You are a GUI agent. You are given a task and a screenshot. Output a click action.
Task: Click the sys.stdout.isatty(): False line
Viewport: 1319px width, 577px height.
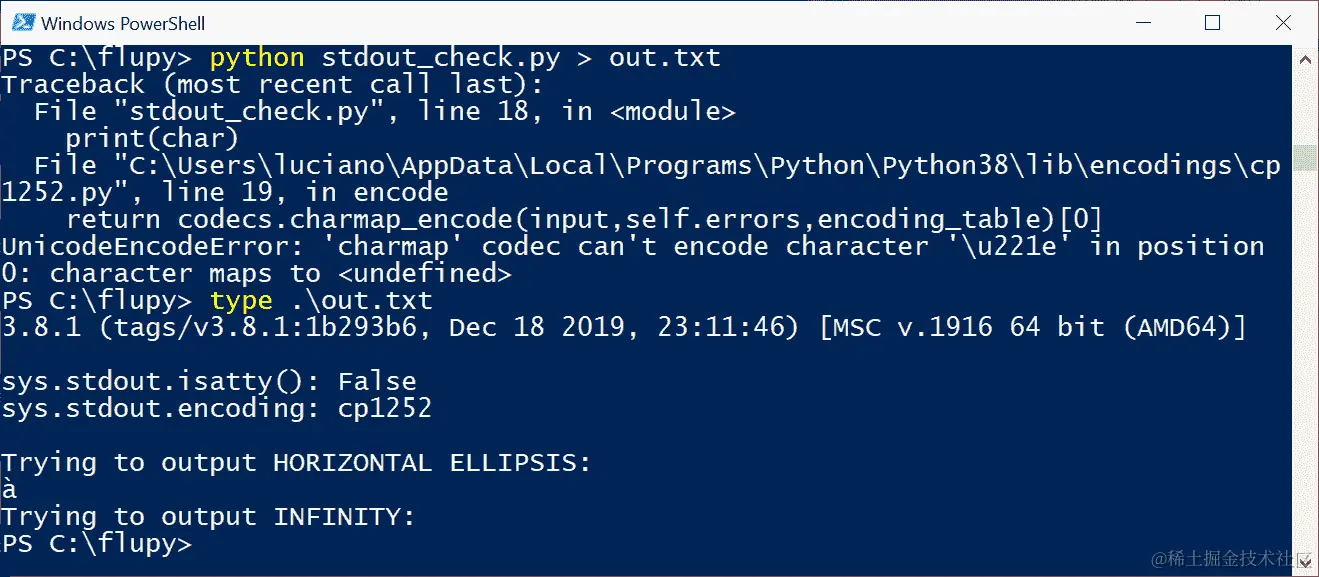pos(208,381)
